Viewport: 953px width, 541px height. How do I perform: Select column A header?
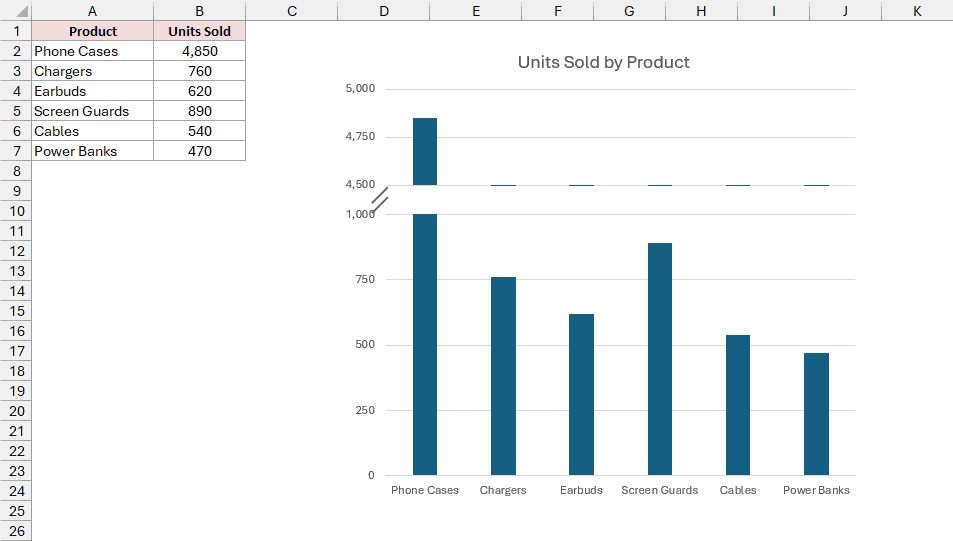tap(92, 10)
